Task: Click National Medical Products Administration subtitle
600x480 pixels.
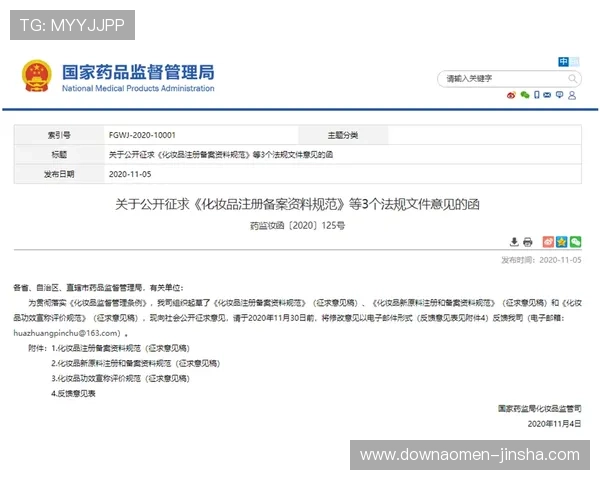Action: tap(138, 88)
